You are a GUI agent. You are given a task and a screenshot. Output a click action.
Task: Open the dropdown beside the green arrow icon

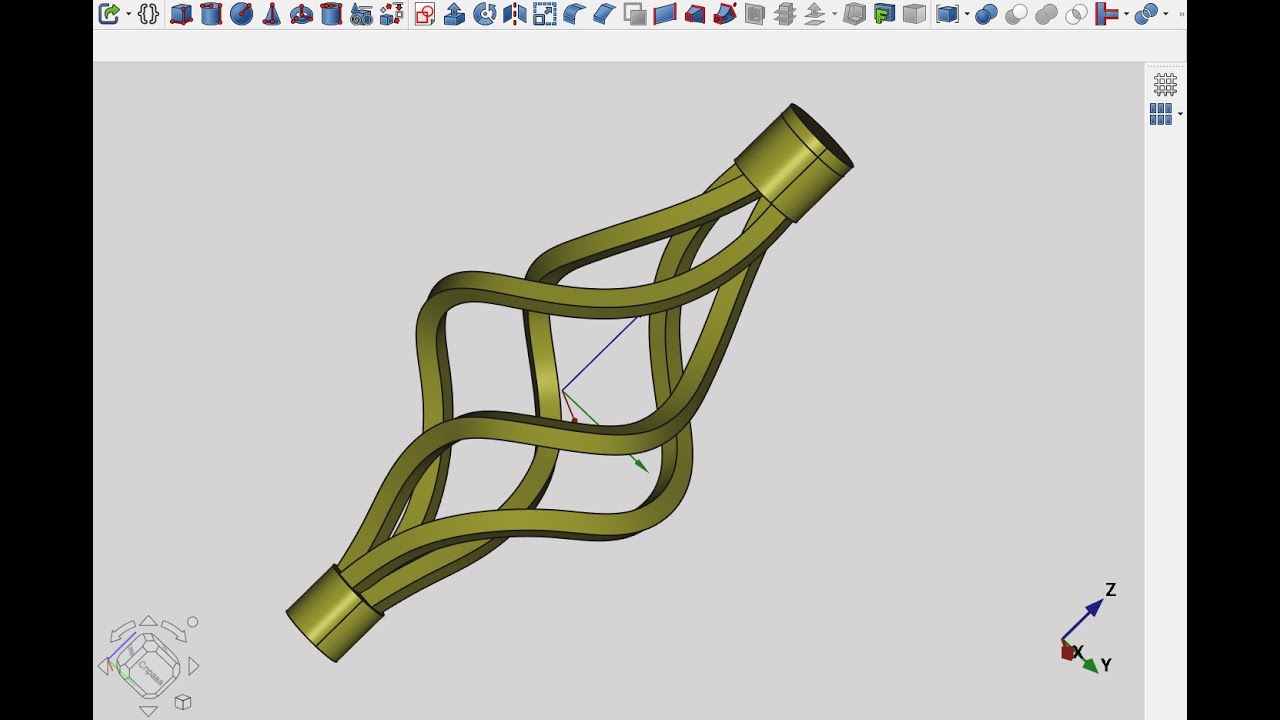pos(128,14)
